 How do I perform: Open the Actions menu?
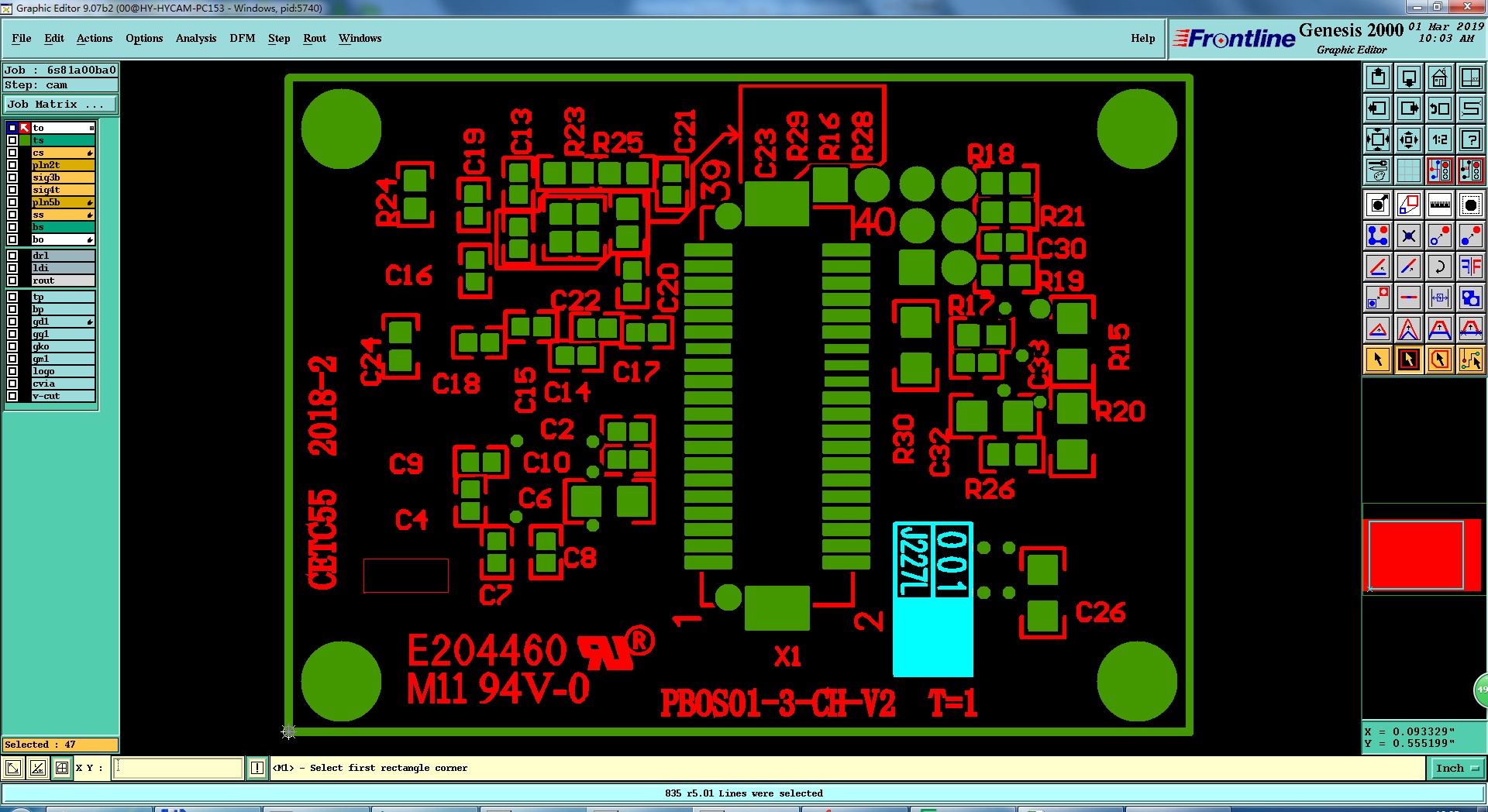(x=95, y=38)
